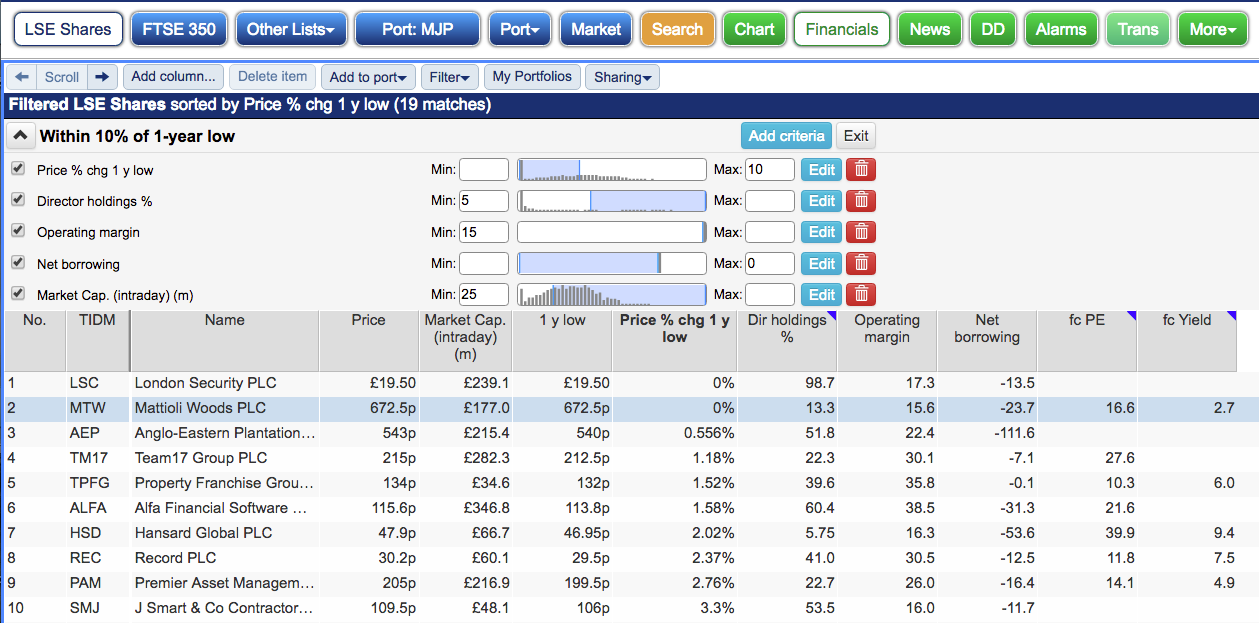This screenshot has width=1259, height=623.
Task: Open the Alarms tab
Action: [x=1062, y=29]
